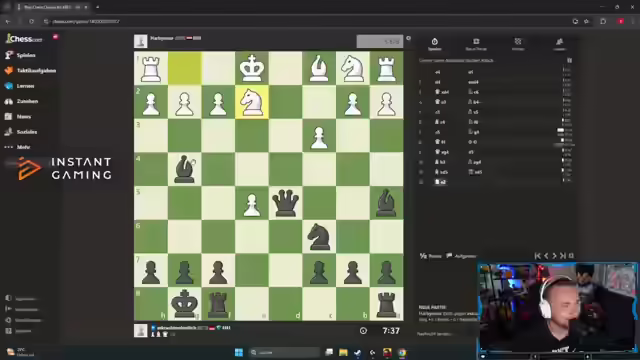Open File Explorer from the taskbar

(x=343, y=352)
